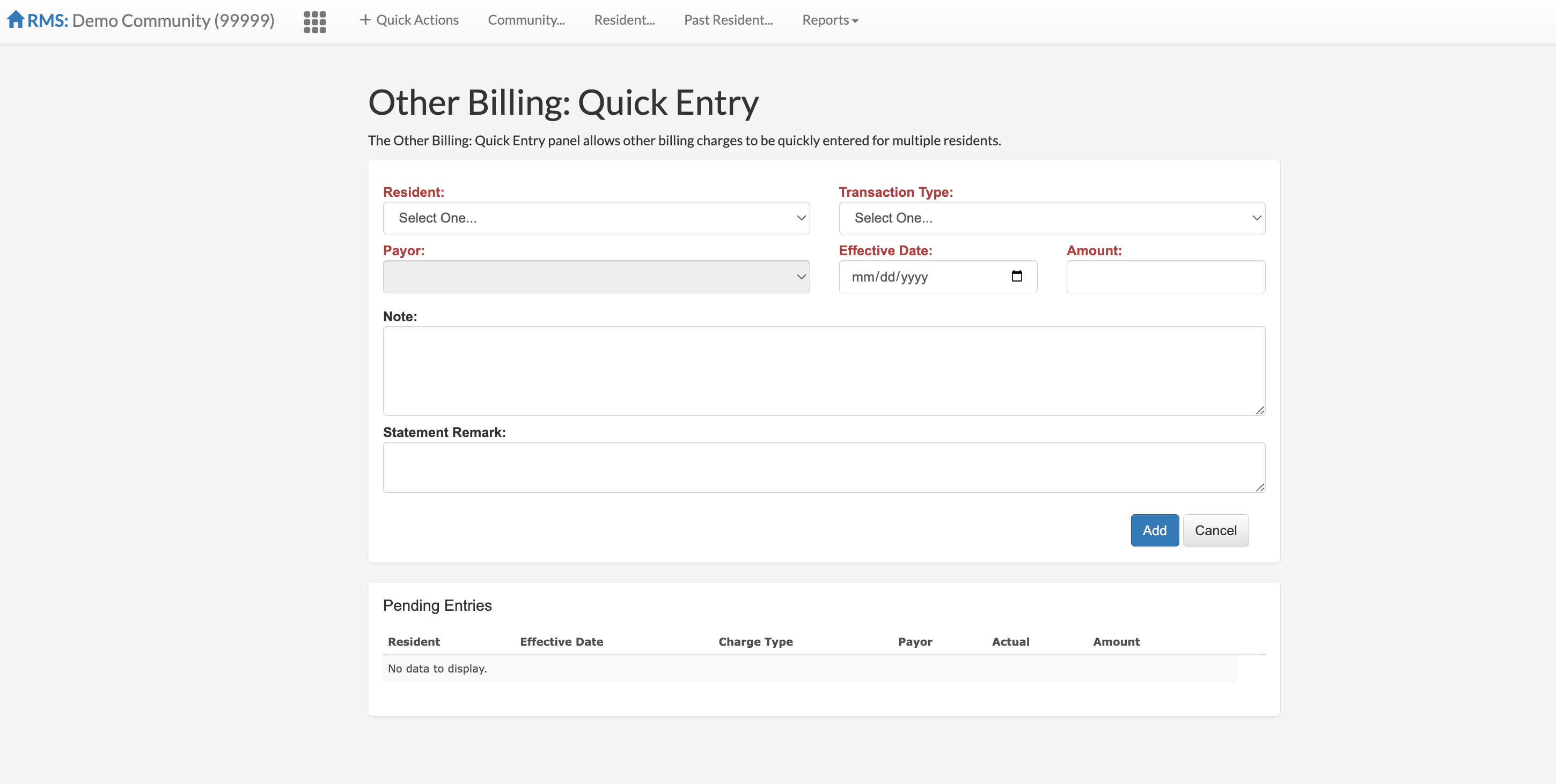This screenshot has width=1556, height=784.
Task: Click the RMS home house icon
Action: coord(15,19)
